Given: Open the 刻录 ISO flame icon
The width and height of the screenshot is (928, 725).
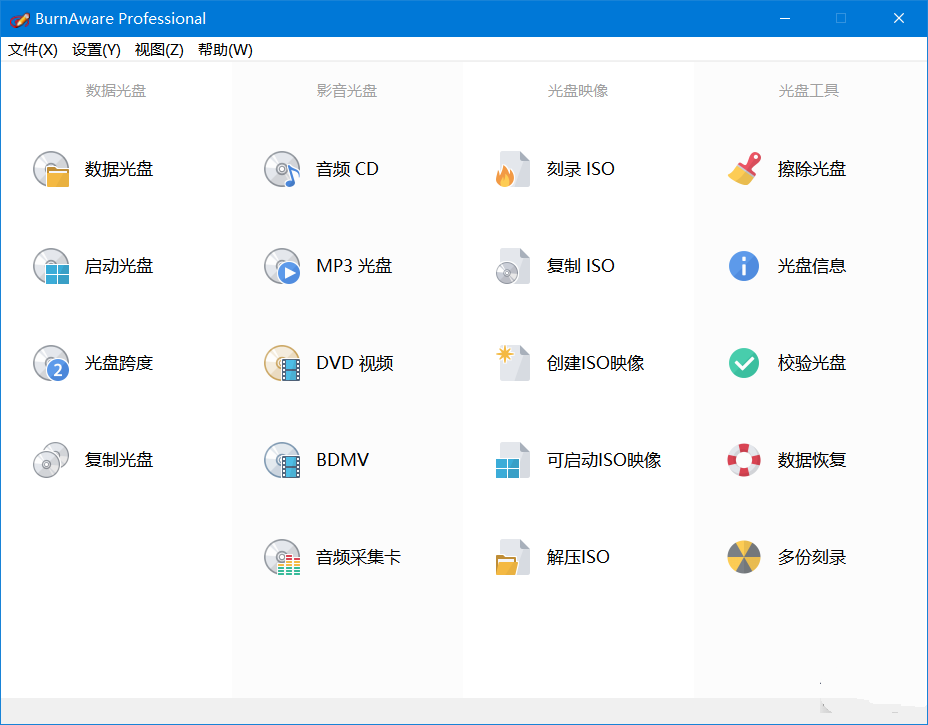Looking at the screenshot, I should 513,169.
